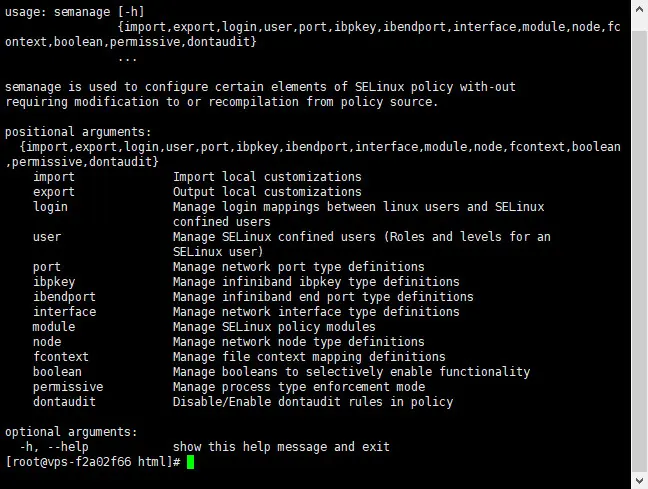Click 'Manage network node type definitions' description
Image resolution: width=648 pixels, height=489 pixels.
point(298,342)
